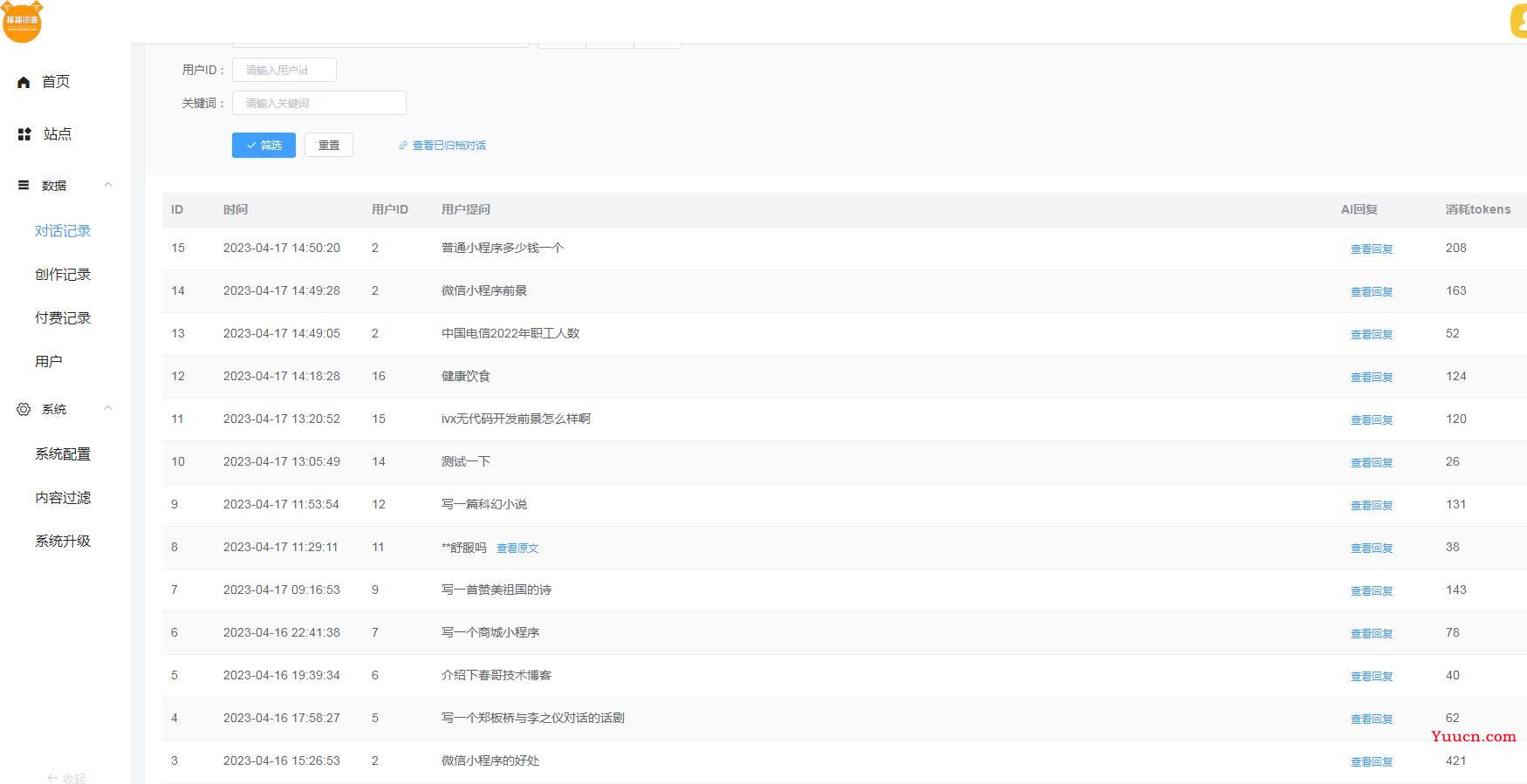The height and width of the screenshot is (784, 1527).
Task: Open 创作记录 menu item
Action: tap(63, 275)
